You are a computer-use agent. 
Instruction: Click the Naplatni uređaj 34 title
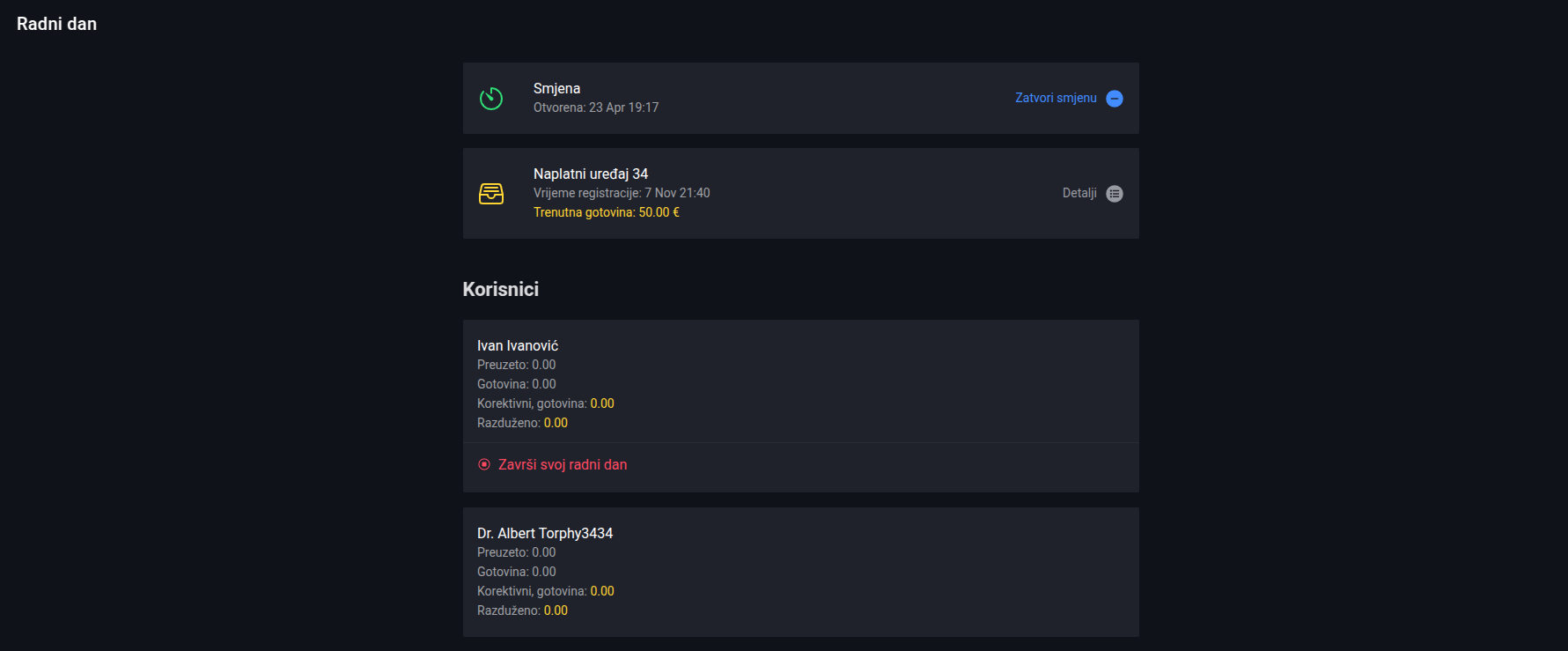(x=591, y=174)
